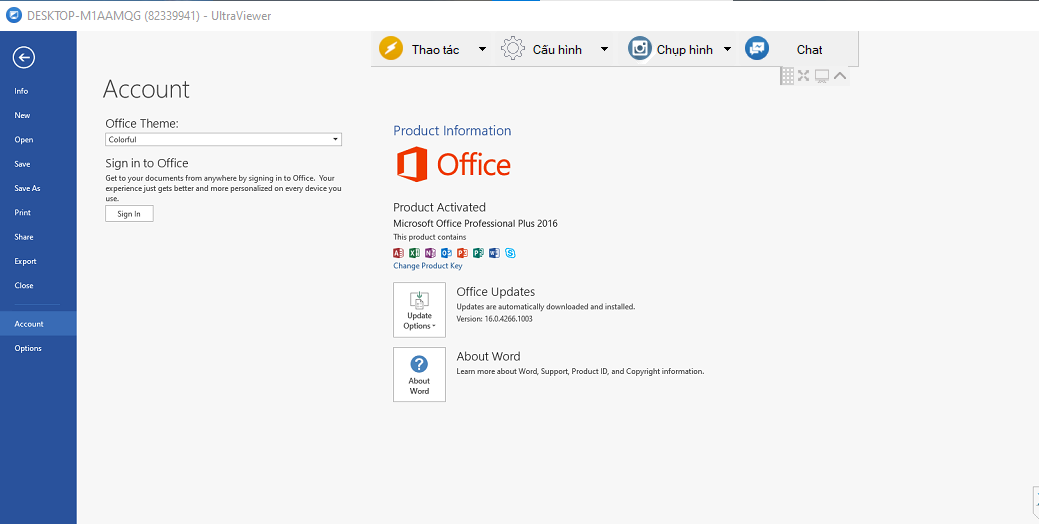Click the monitor display icon
The height and width of the screenshot is (524, 1039).
click(x=822, y=76)
